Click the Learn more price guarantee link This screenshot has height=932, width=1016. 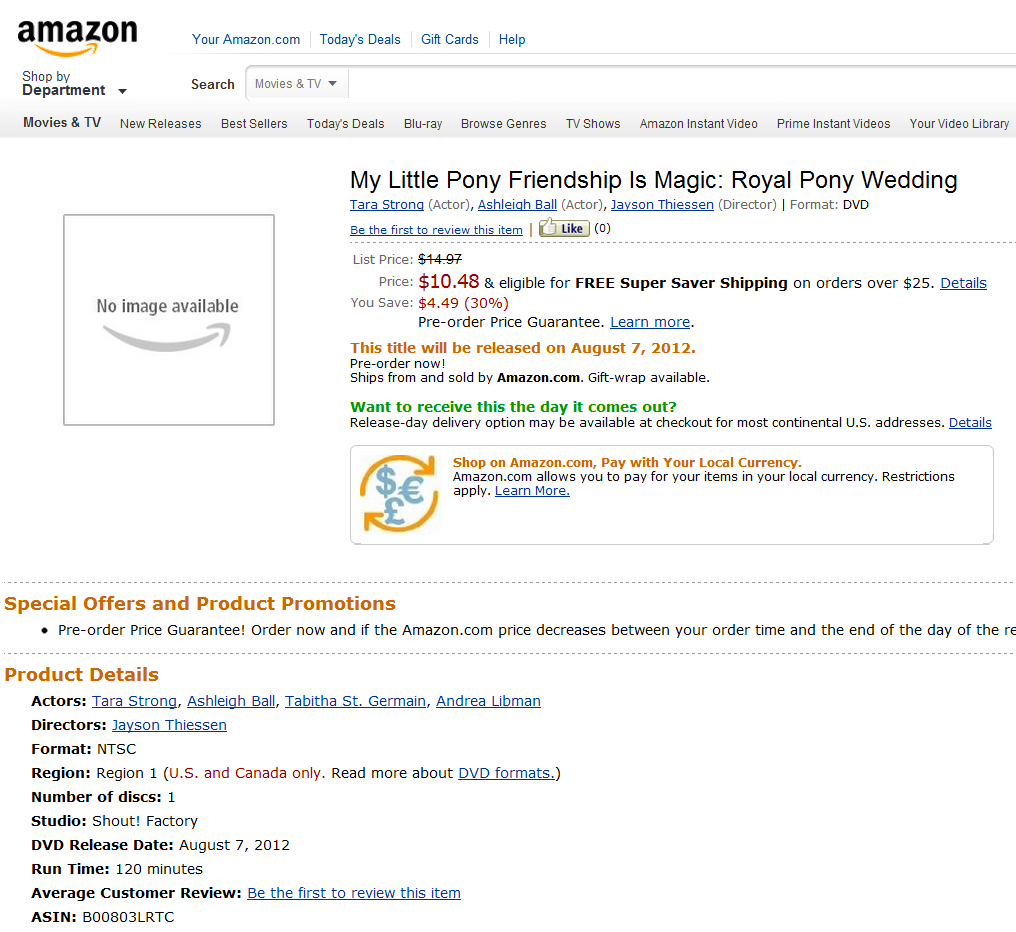650,323
